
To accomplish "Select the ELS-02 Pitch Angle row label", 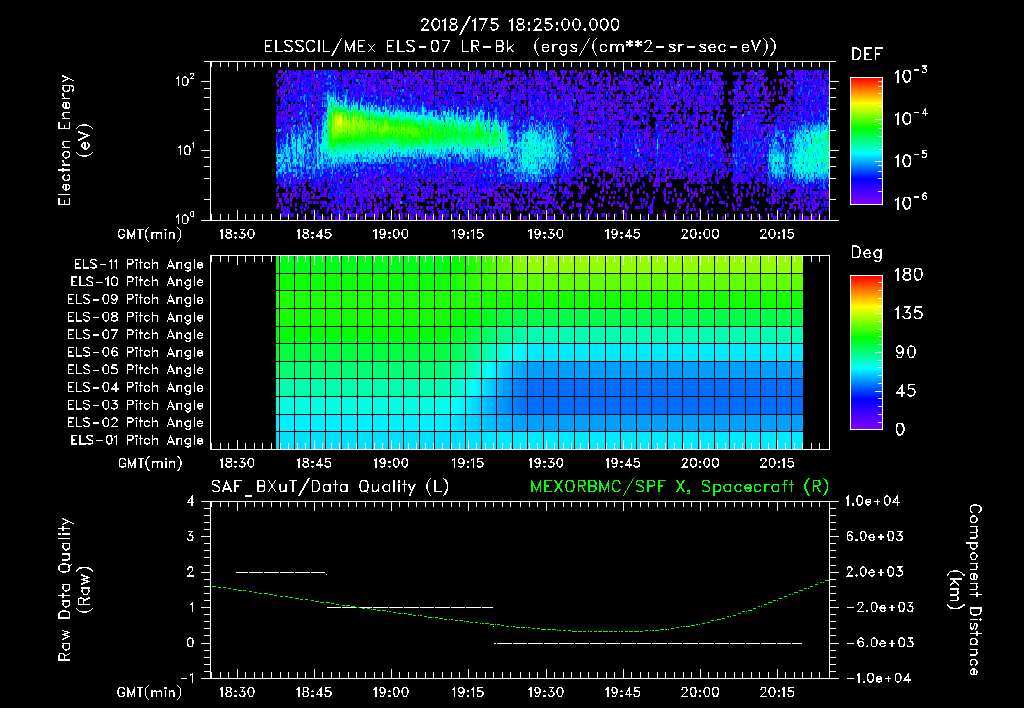I will (x=135, y=423).
